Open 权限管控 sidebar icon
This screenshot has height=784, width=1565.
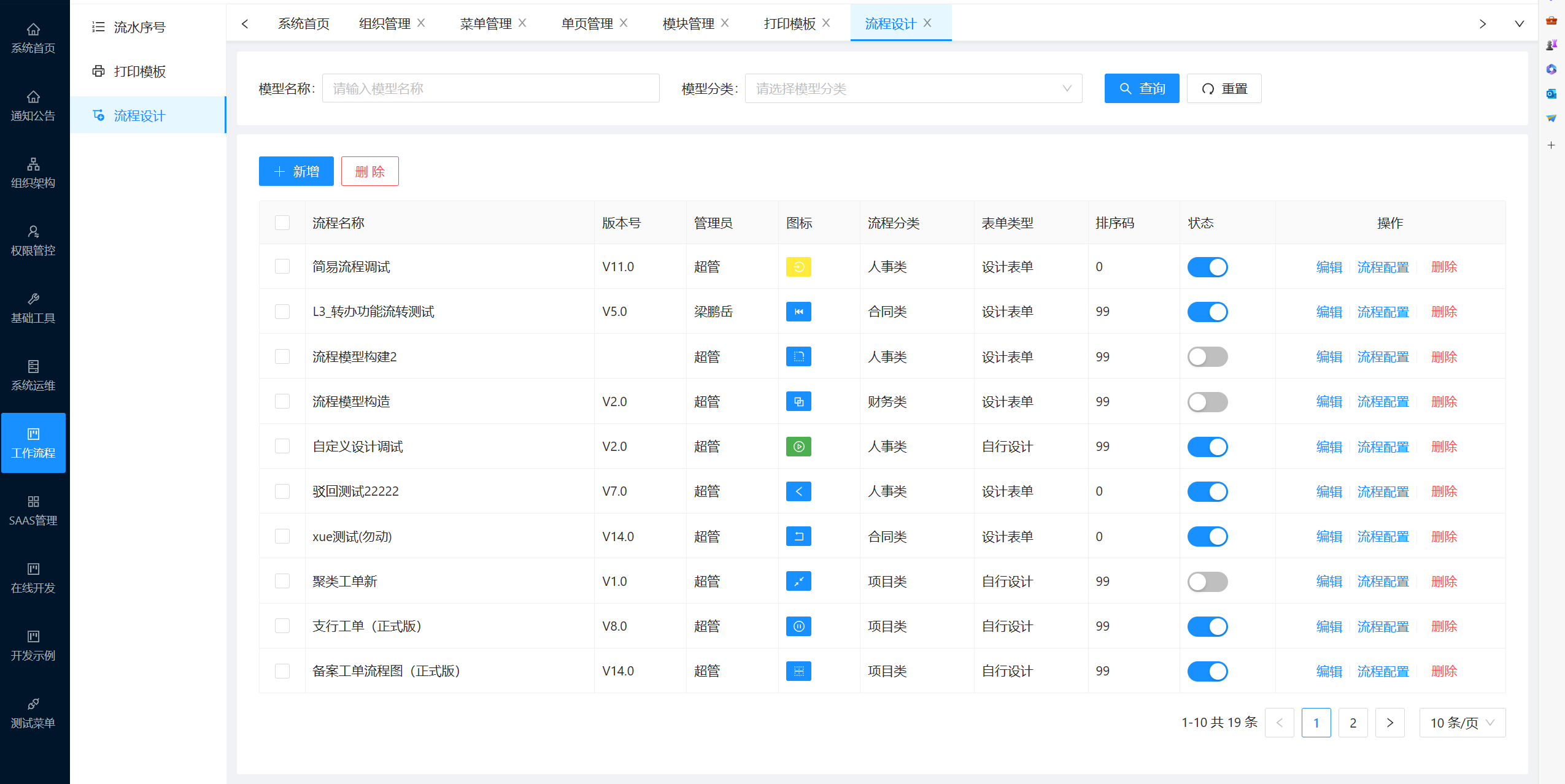point(33,240)
